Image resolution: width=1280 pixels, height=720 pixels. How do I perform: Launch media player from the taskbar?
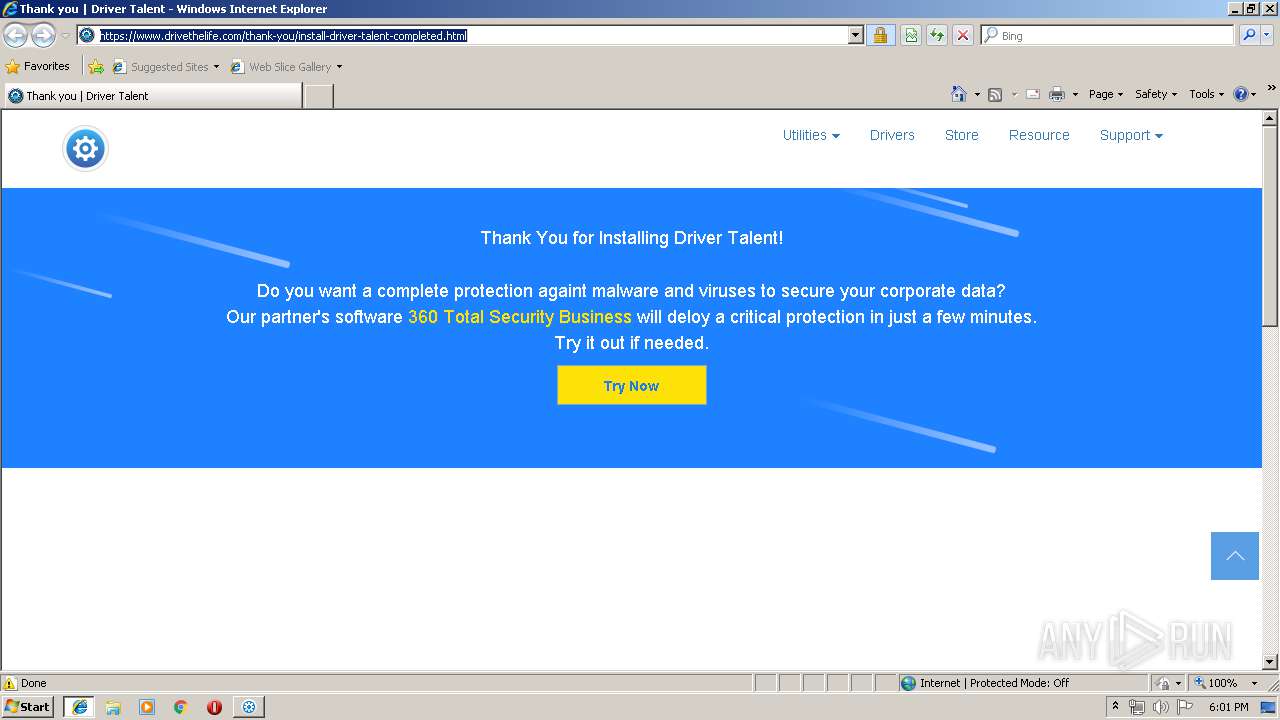[147, 707]
